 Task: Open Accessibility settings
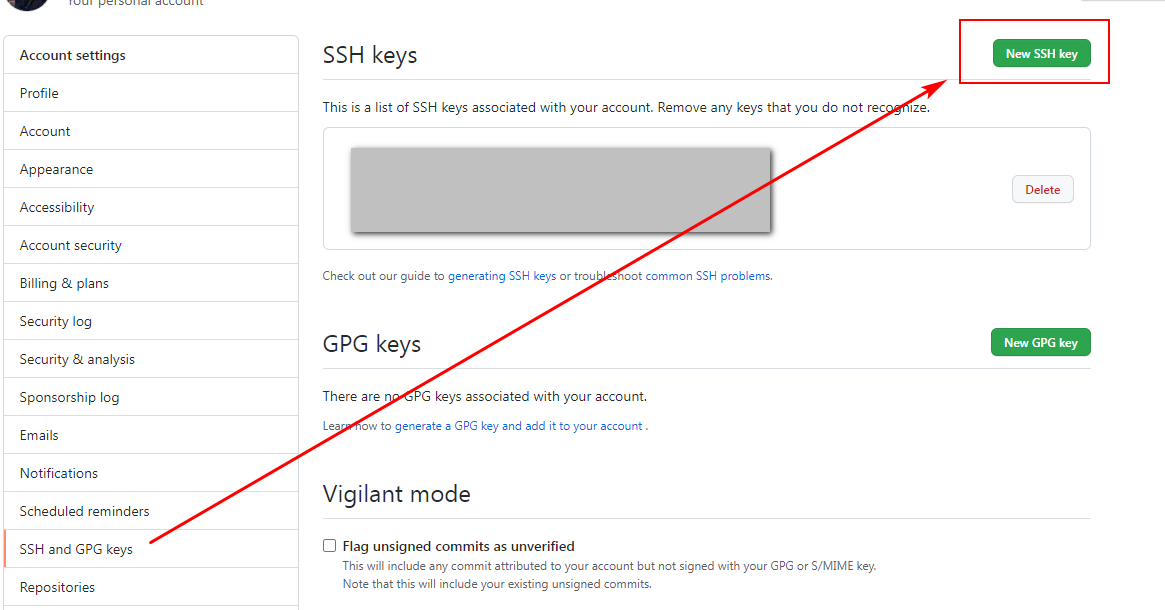151,207
